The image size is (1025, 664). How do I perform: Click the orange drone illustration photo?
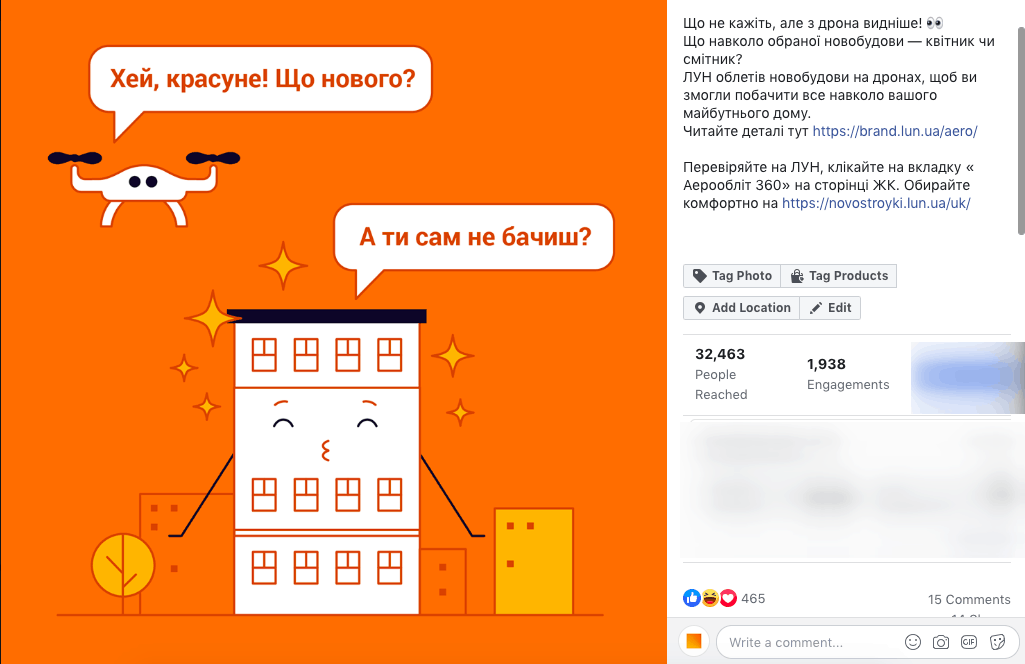click(x=333, y=332)
